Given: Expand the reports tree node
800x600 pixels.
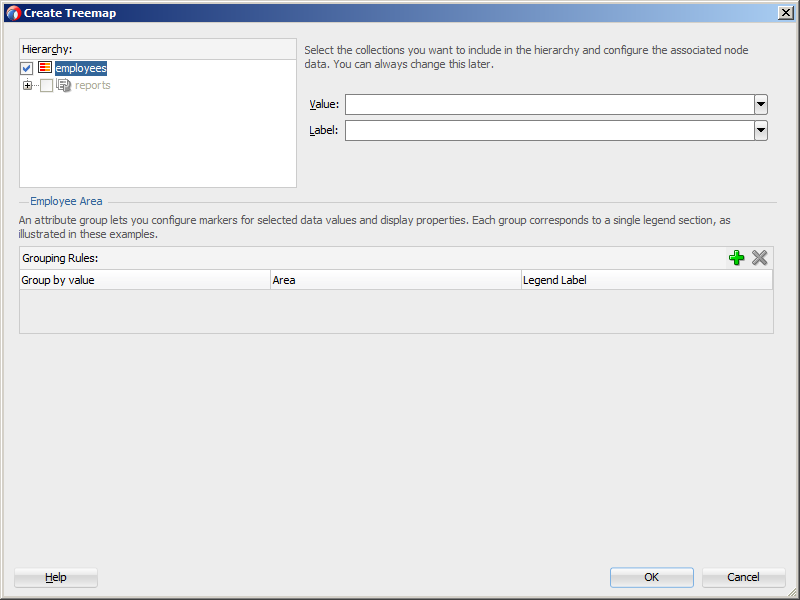Looking at the screenshot, I should coord(27,86).
